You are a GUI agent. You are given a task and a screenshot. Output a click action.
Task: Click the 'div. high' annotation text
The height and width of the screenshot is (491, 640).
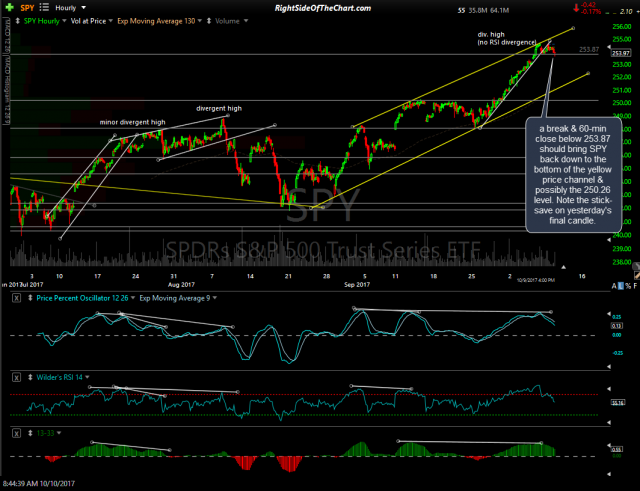click(x=491, y=35)
